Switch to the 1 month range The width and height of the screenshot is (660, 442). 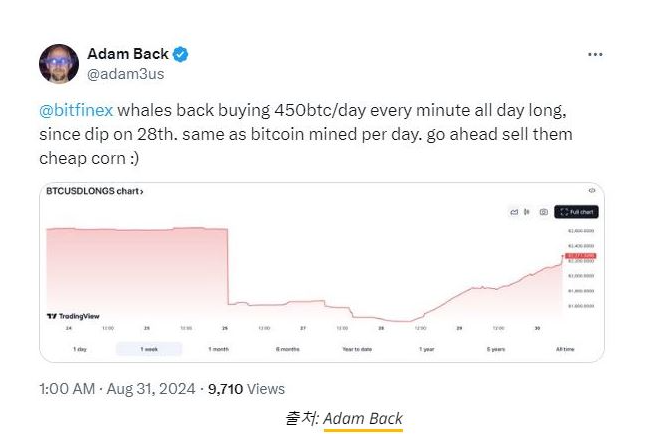[x=218, y=349]
